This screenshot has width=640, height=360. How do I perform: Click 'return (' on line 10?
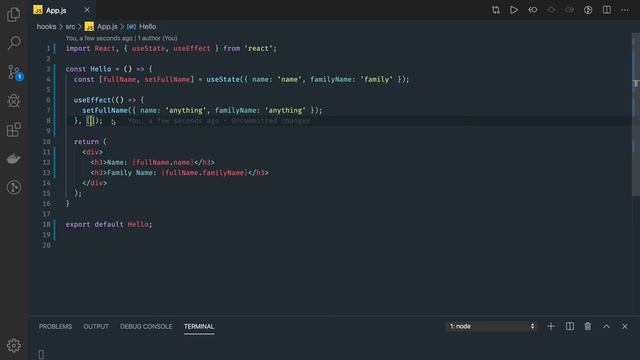pyautogui.click(x=90, y=142)
